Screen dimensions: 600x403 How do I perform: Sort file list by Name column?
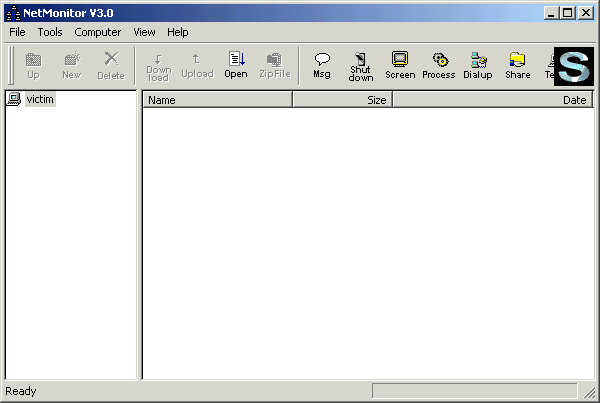pyautogui.click(x=217, y=100)
